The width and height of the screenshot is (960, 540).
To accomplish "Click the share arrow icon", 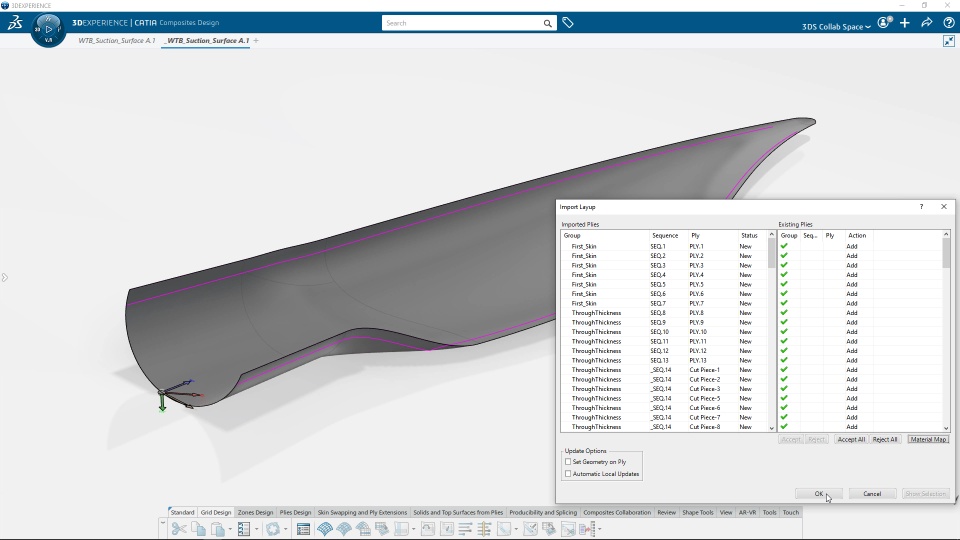I will (927, 23).
